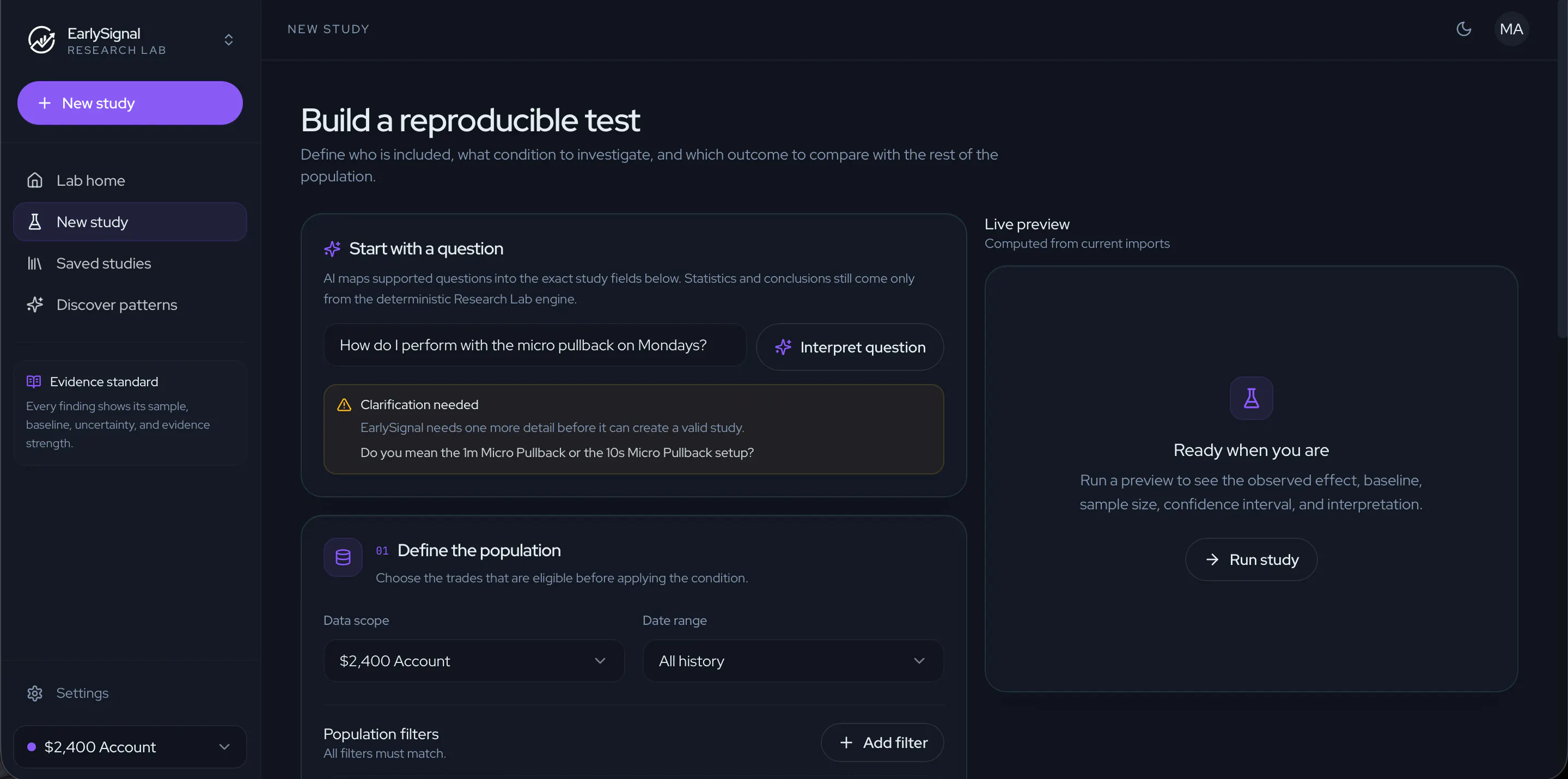The image size is (1568, 779).
Task: Open the Date range All history dropdown
Action: [792, 661]
